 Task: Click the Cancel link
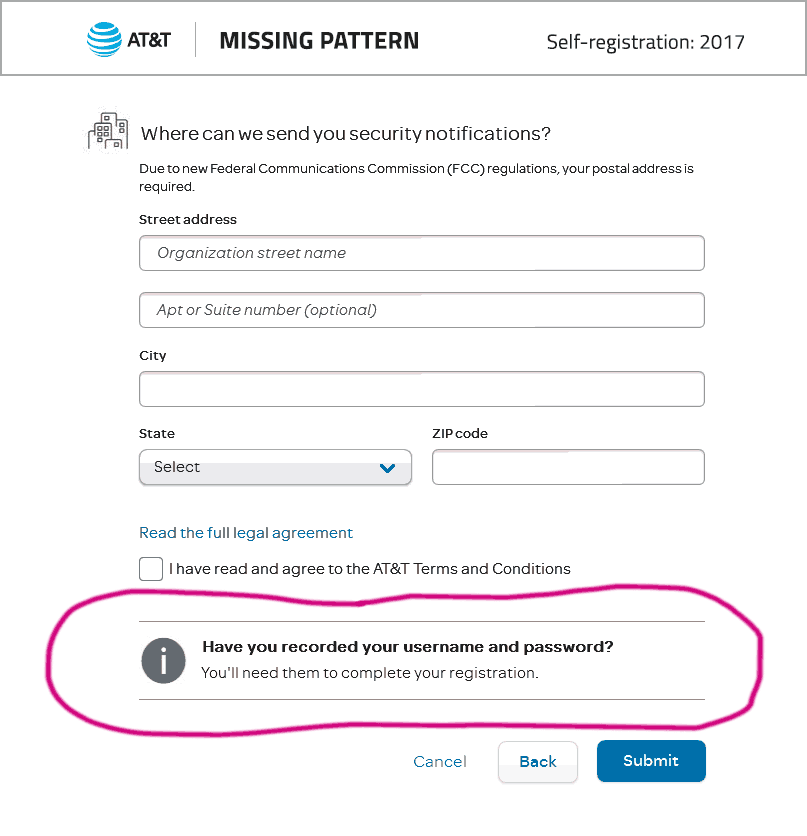pyautogui.click(x=439, y=761)
